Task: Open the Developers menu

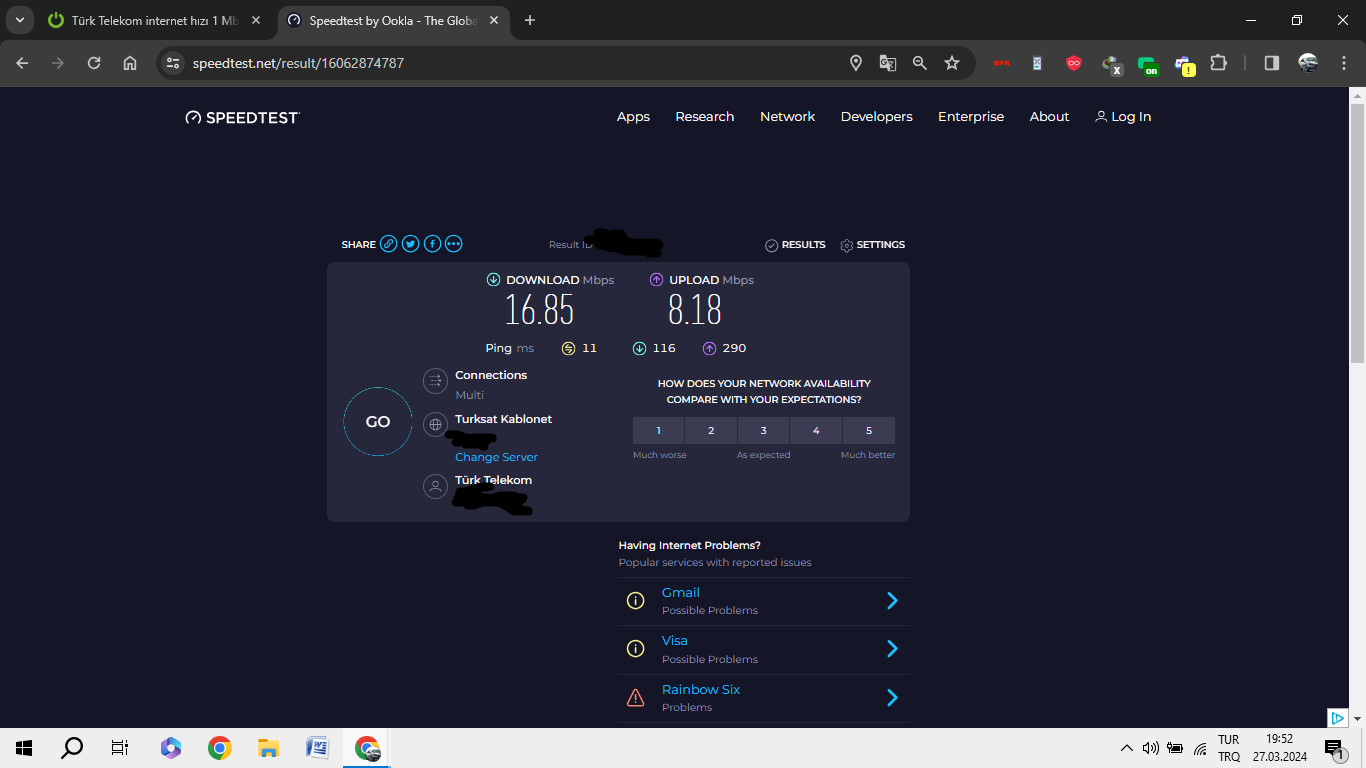Action: coord(877,117)
